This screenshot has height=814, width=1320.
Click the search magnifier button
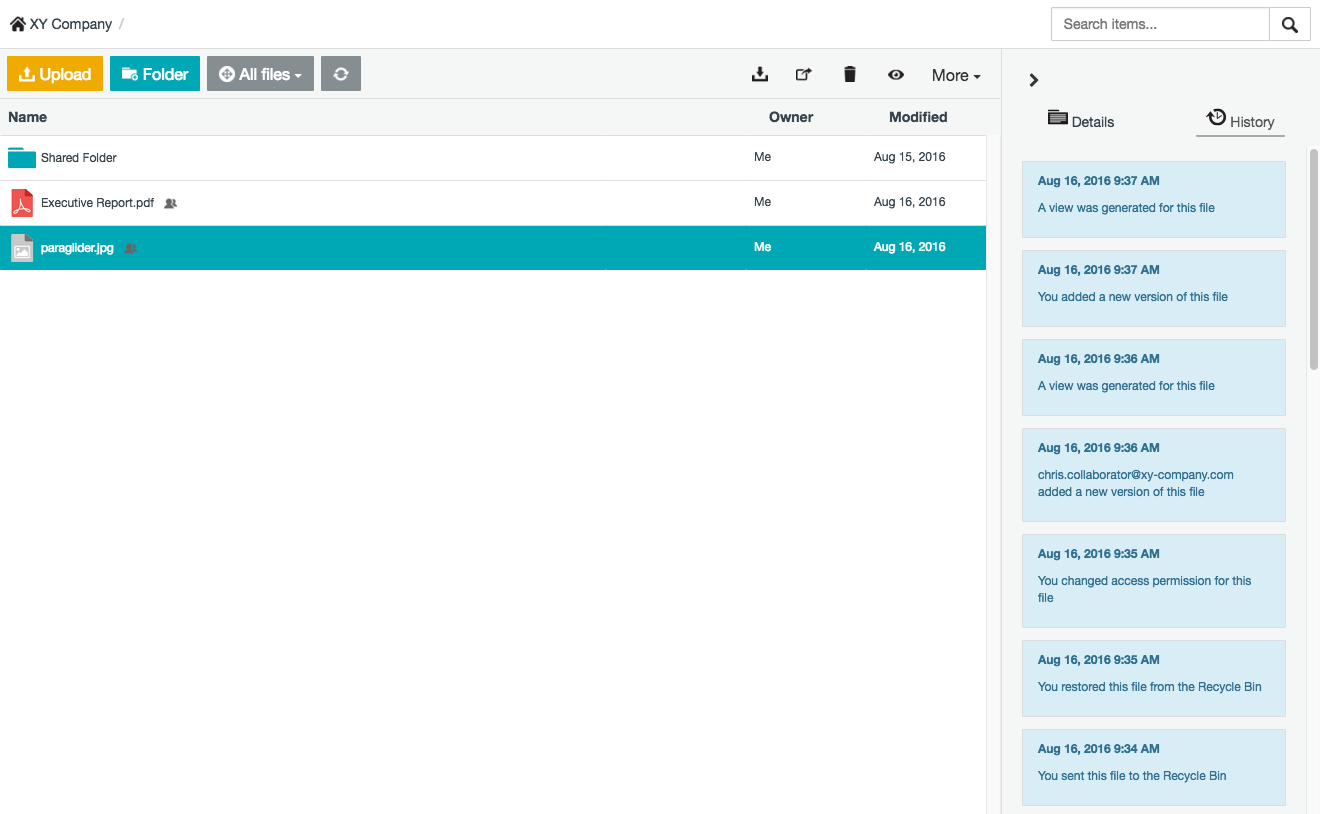(x=1290, y=24)
